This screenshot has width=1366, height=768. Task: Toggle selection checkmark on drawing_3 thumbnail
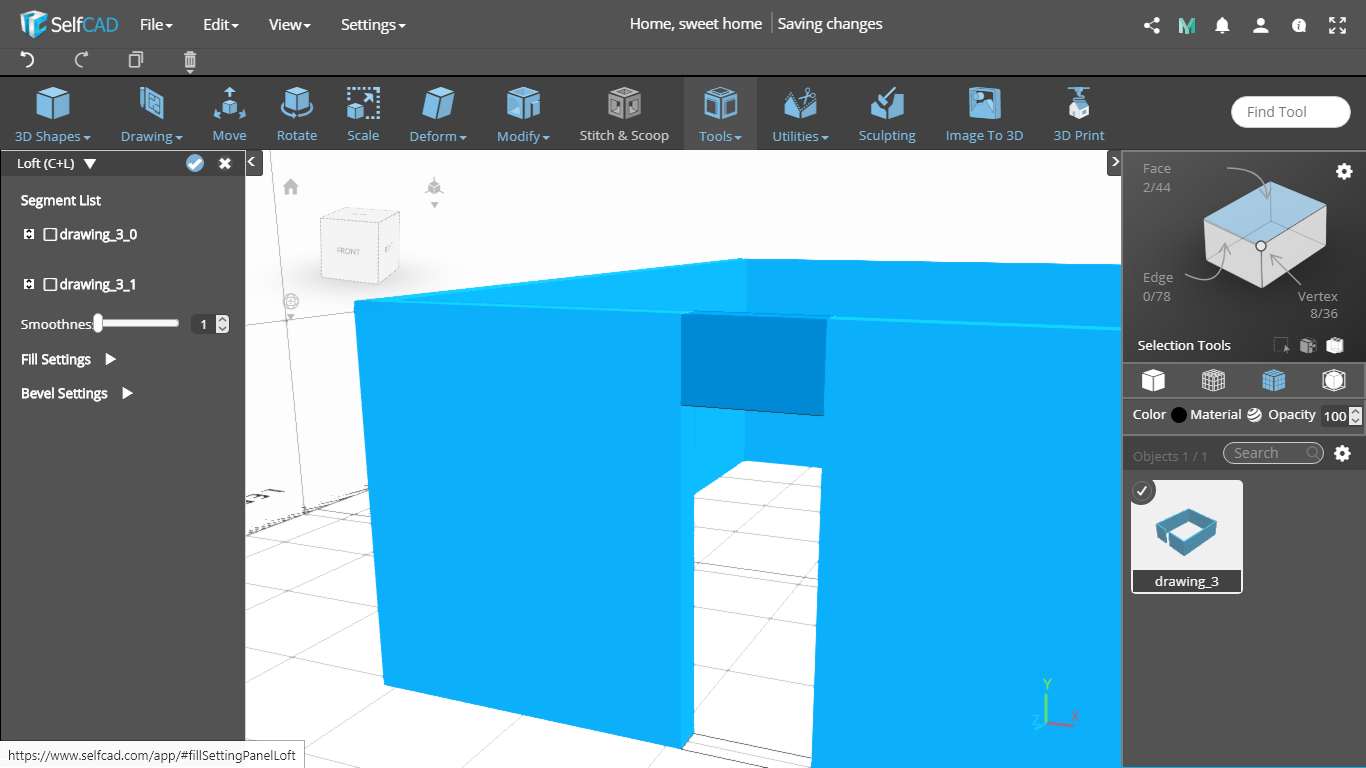(1142, 491)
